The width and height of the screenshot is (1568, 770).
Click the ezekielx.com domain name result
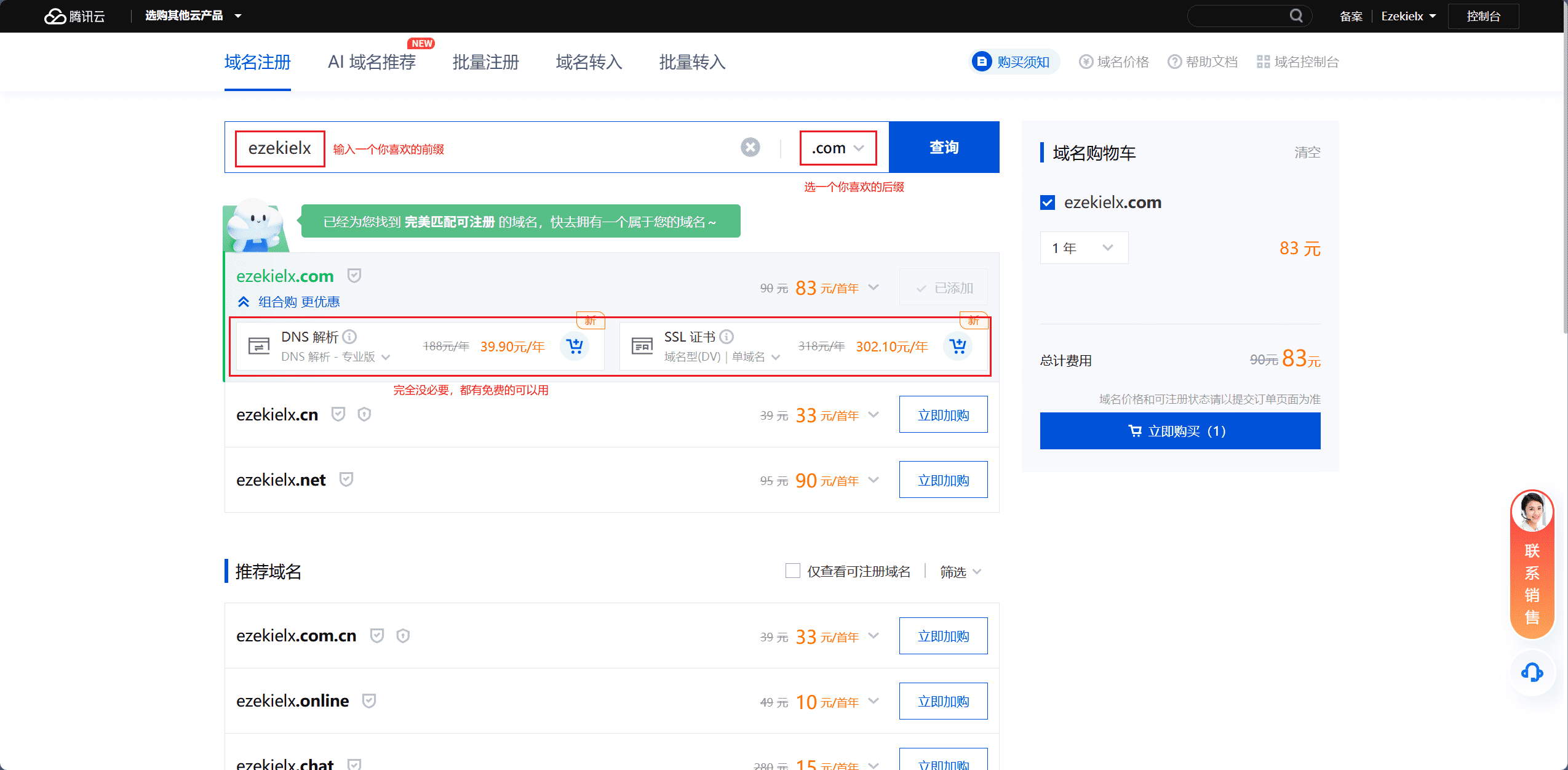click(285, 276)
